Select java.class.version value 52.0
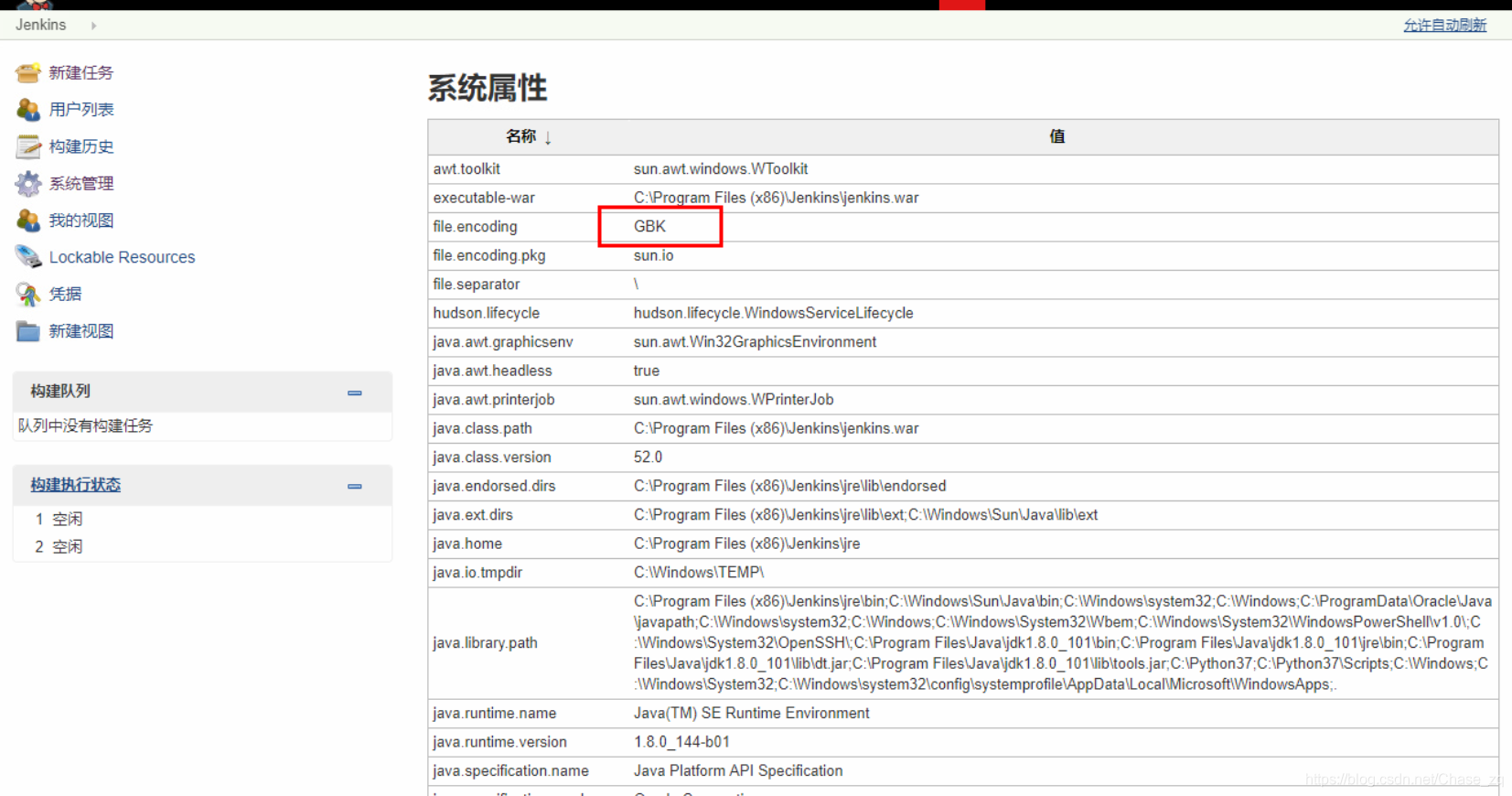 click(x=648, y=457)
